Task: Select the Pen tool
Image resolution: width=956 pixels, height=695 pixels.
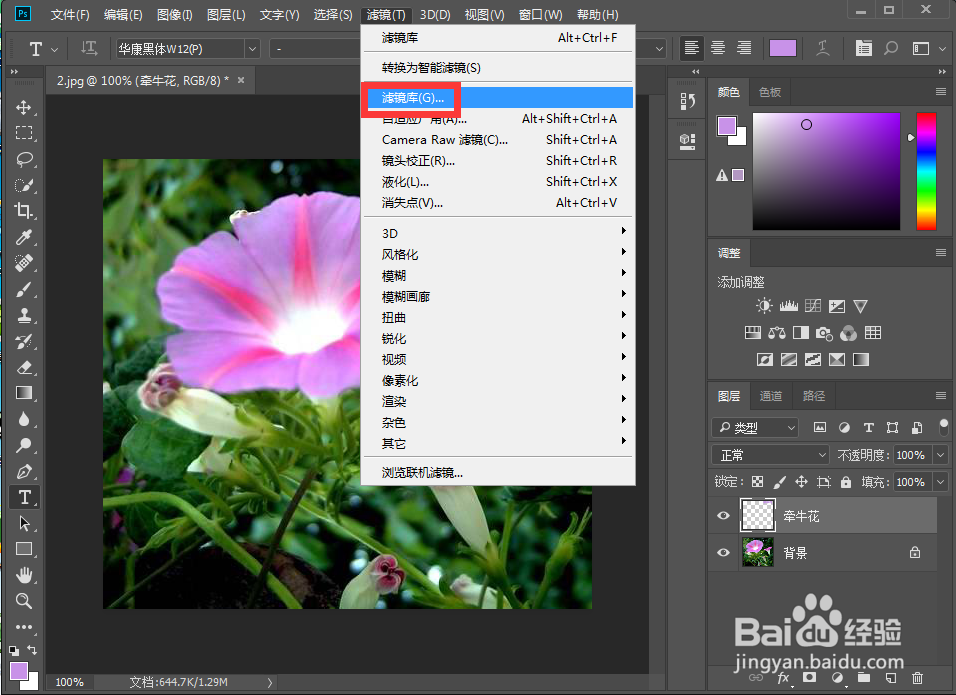Action: click(24, 471)
